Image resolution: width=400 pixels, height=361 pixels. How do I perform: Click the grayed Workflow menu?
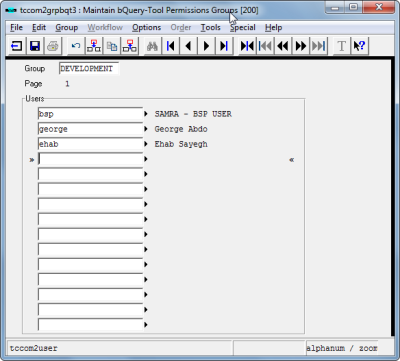click(105, 27)
